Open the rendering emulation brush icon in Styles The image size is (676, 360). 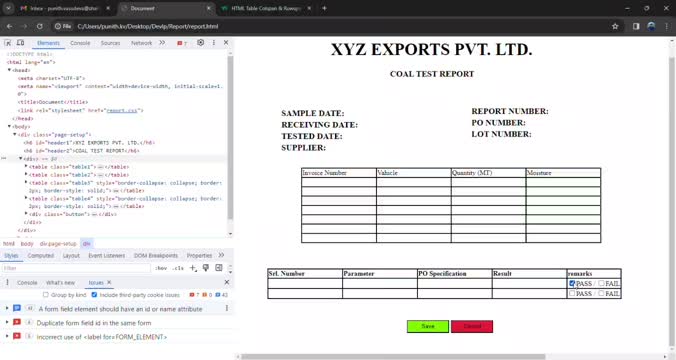[206, 268]
